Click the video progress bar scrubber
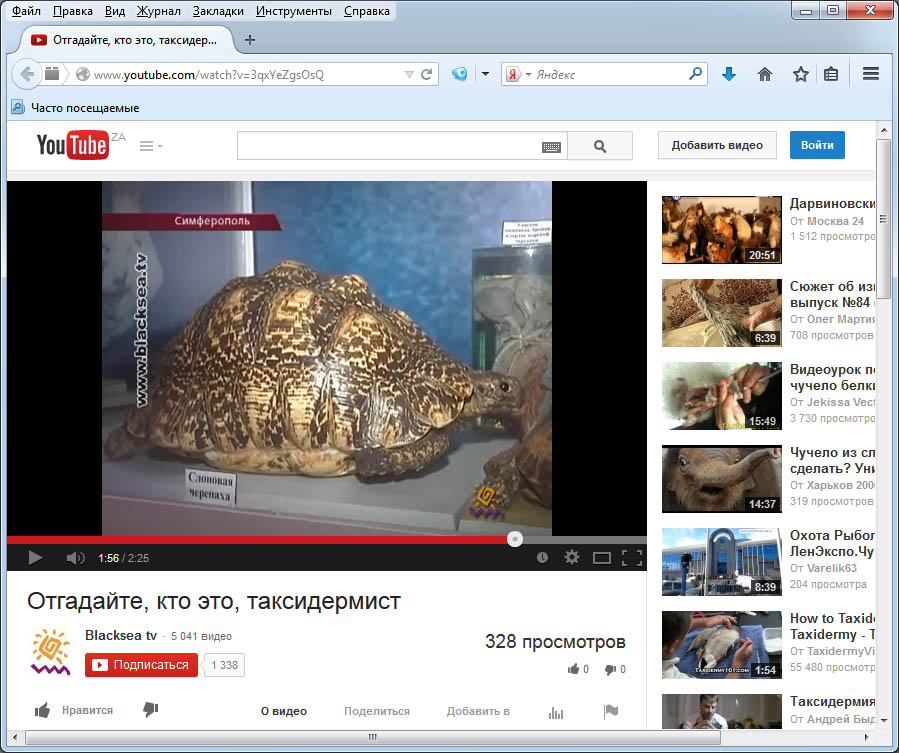 pyautogui.click(x=514, y=539)
